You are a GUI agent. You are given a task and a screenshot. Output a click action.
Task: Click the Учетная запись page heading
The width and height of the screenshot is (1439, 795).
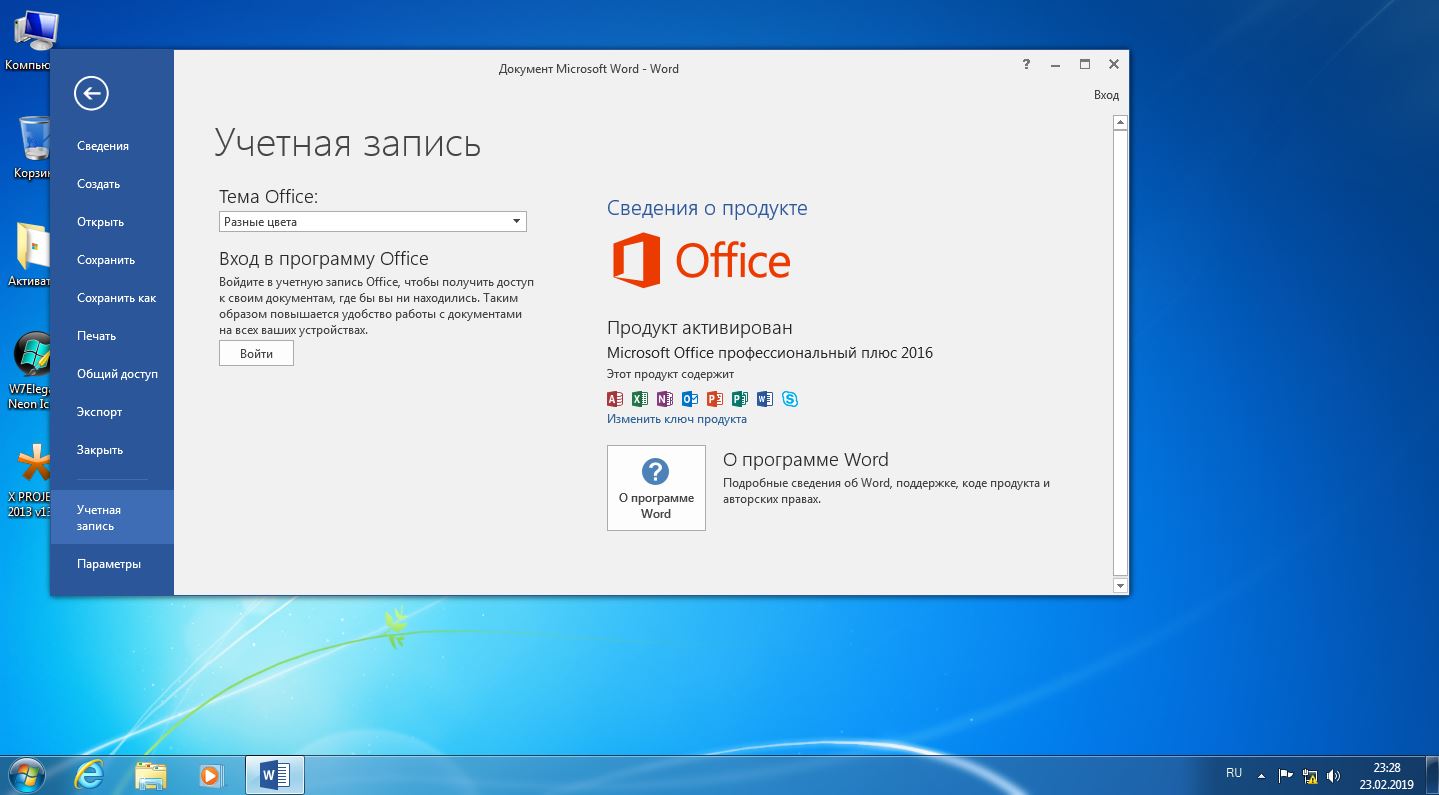[x=348, y=143]
